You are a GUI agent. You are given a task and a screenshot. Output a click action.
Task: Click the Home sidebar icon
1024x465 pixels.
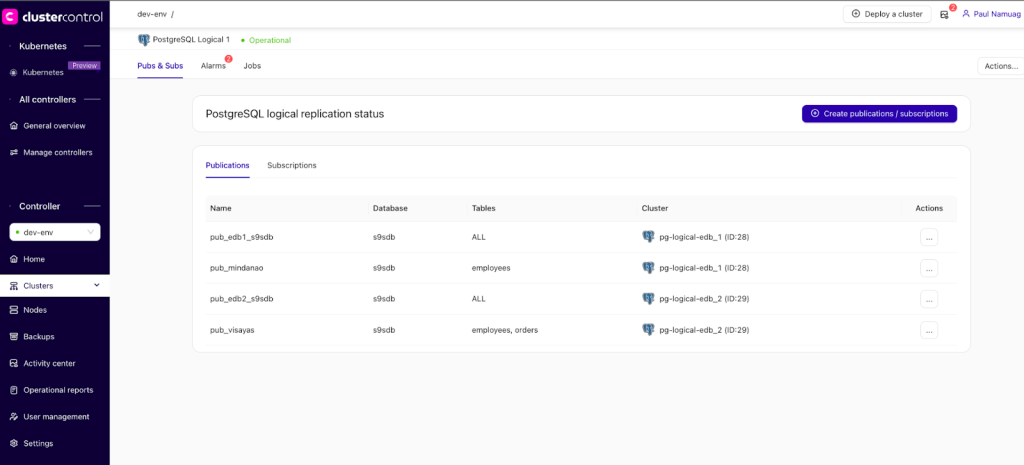(x=14, y=259)
